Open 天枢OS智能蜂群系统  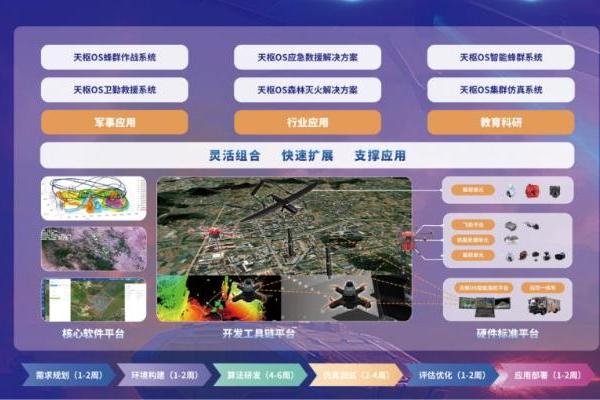pos(501,57)
